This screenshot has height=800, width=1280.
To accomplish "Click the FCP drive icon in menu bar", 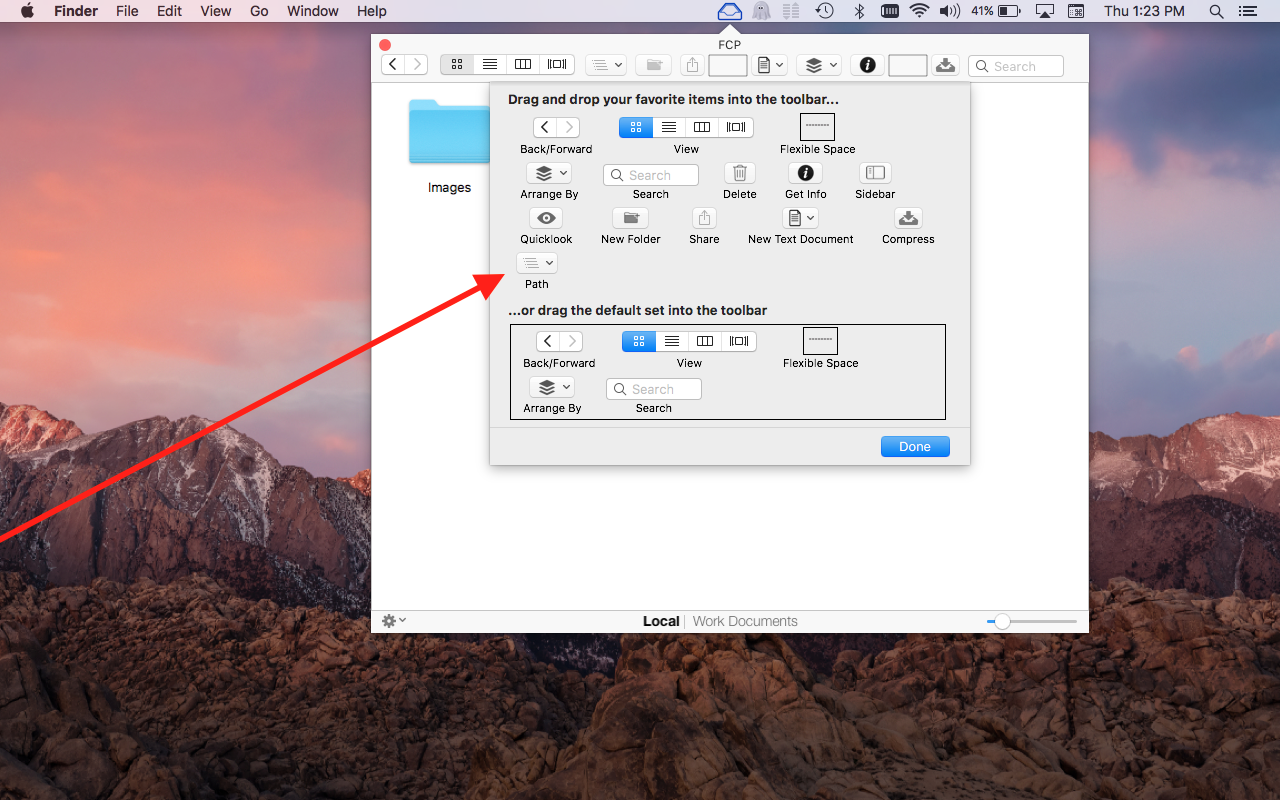I will (x=730, y=11).
